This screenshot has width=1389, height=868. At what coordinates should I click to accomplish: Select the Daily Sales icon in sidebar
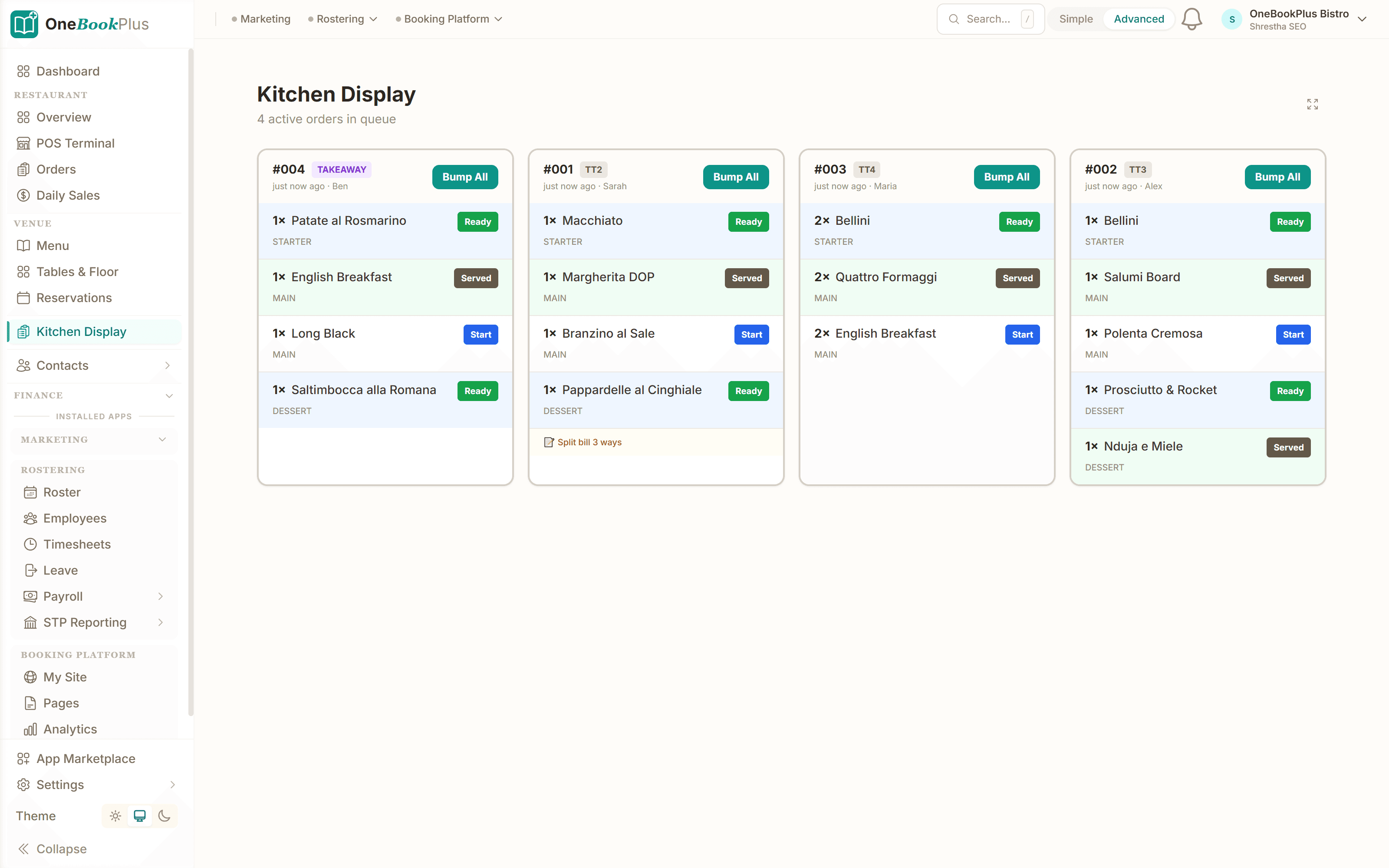23,195
